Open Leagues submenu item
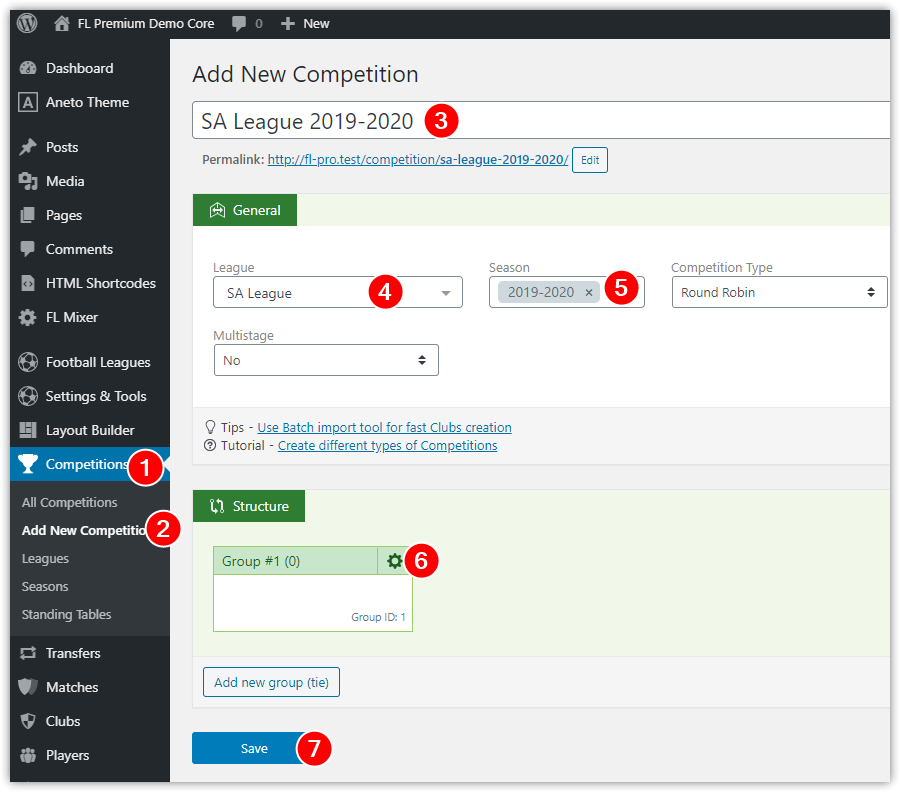Image resolution: width=900 pixels, height=792 pixels. (45, 558)
